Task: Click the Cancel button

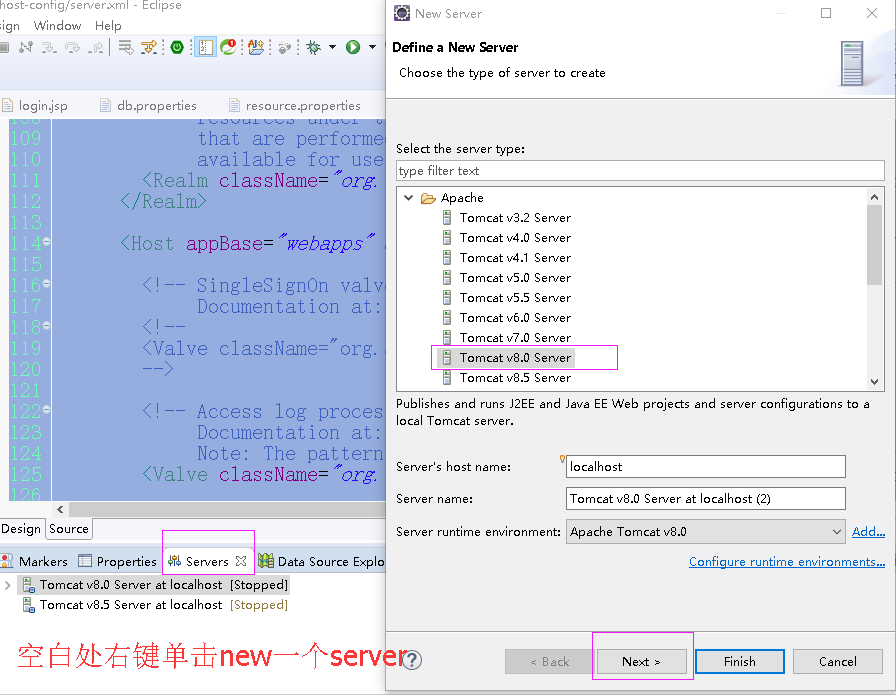Action: [838, 661]
